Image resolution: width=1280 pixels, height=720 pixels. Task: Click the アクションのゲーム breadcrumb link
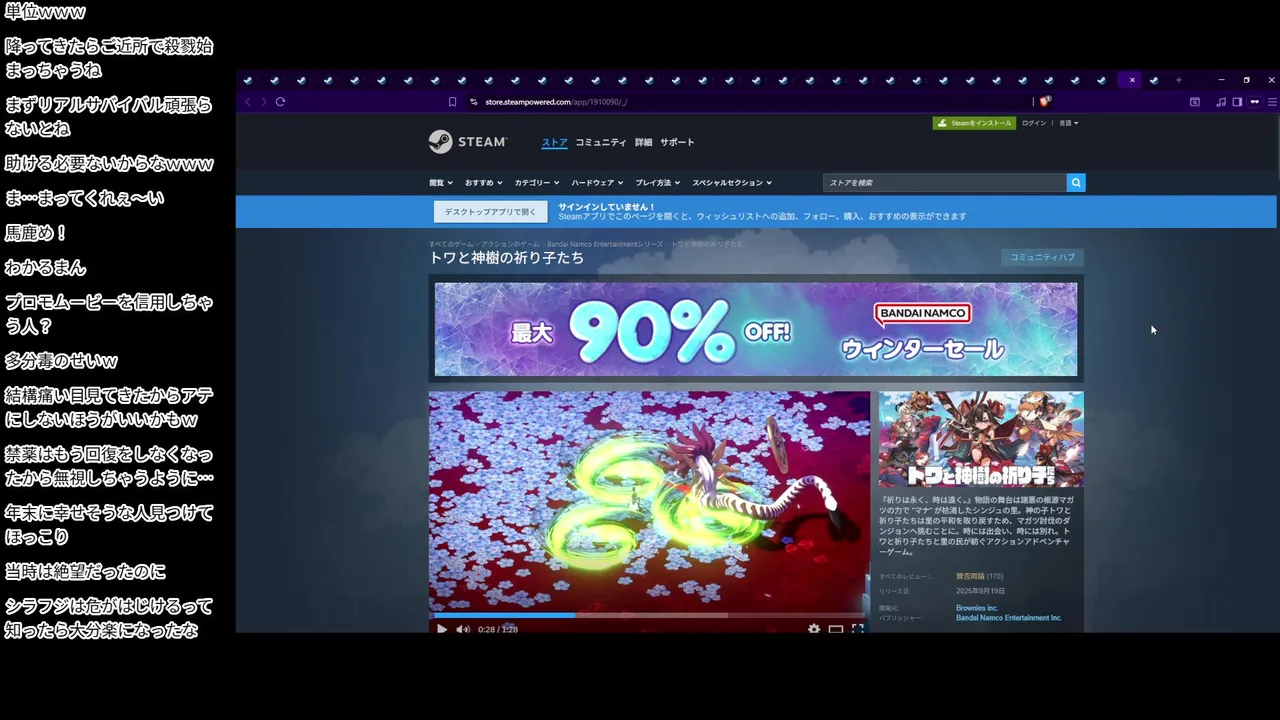[x=510, y=244]
